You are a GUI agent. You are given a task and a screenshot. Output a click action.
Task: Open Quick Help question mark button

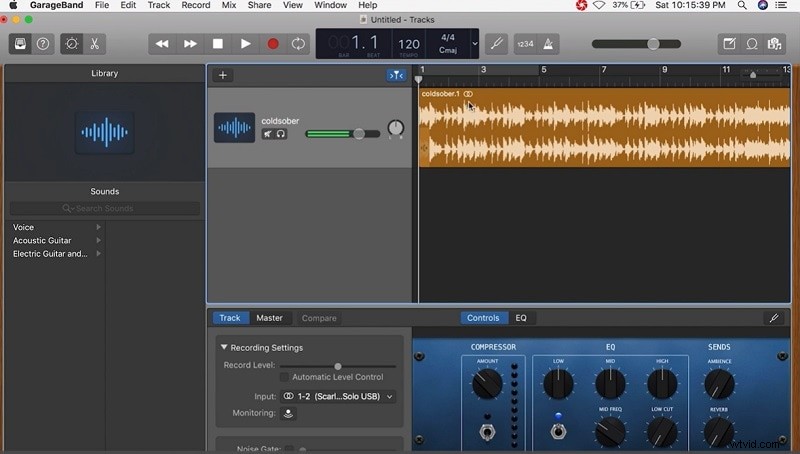(43, 44)
